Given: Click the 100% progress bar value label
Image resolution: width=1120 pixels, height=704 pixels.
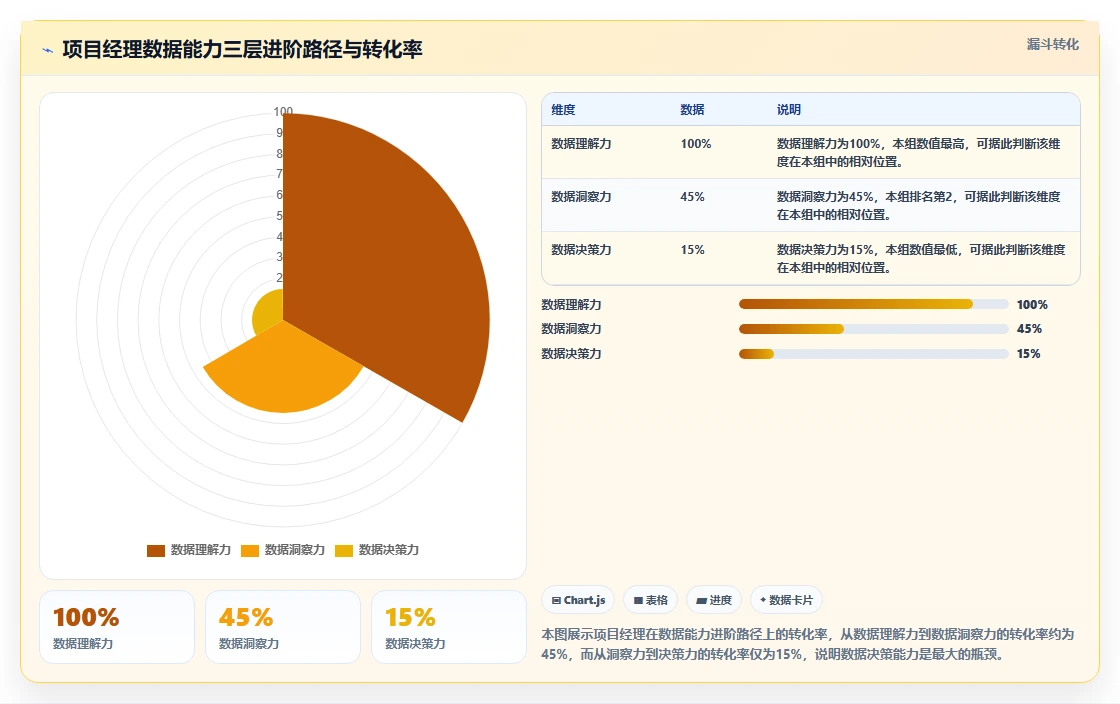Looking at the screenshot, I should coord(1032,304).
